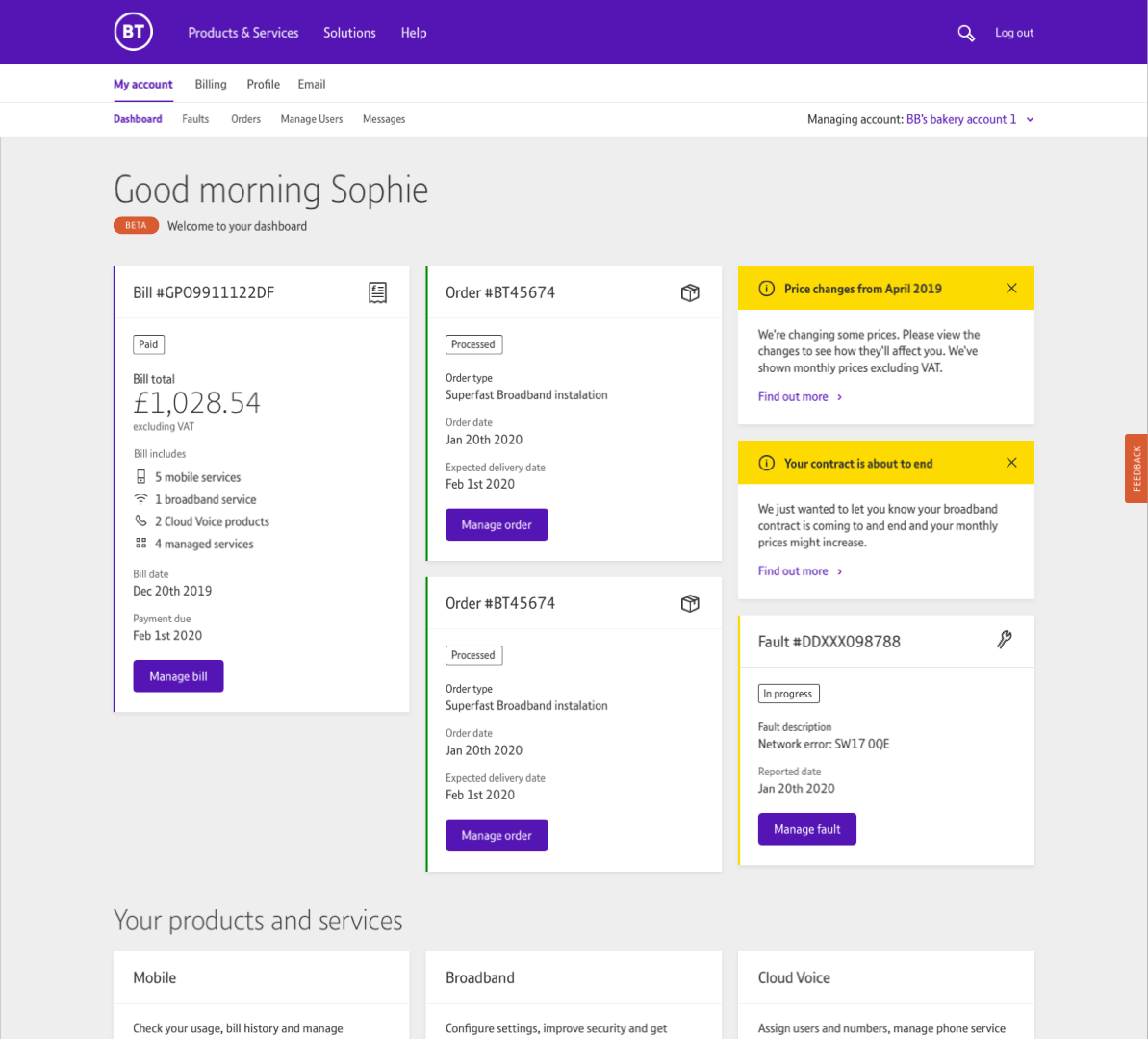Click Manage order on the first order card
The image size is (1148, 1039).
(497, 524)
